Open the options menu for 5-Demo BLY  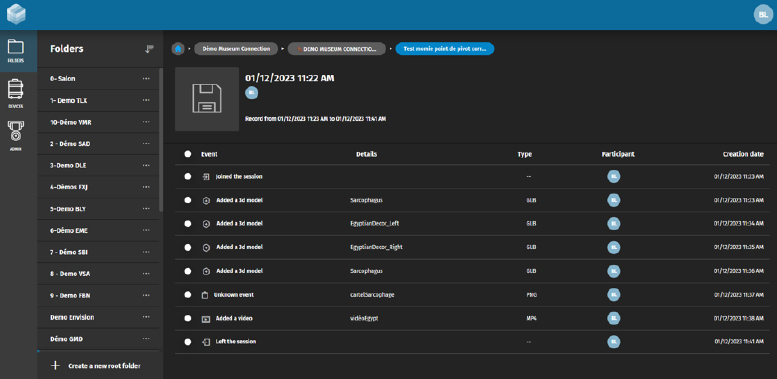click(x=146, y=209)
